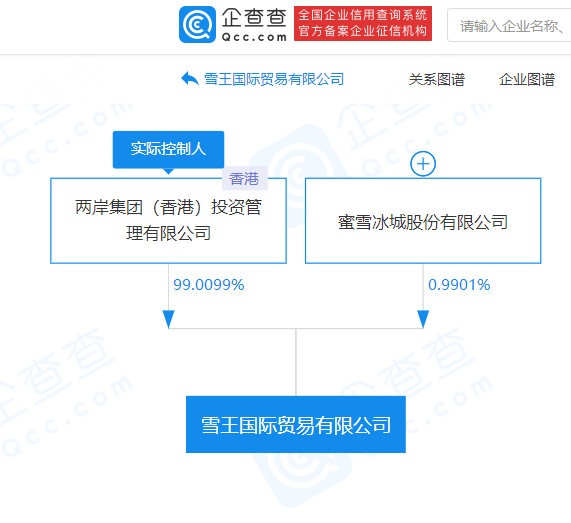Click the Qcc blue logo icon

pos(197,24)
